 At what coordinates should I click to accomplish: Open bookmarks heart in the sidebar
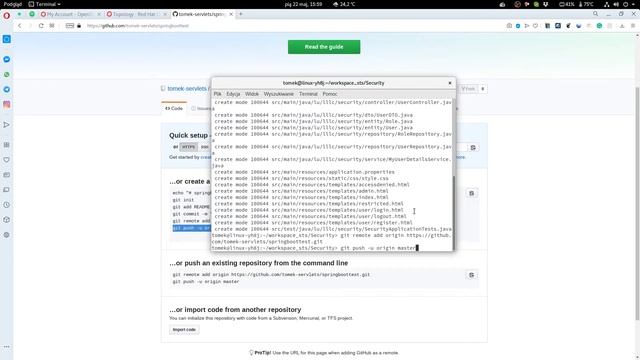click(7, 160)
